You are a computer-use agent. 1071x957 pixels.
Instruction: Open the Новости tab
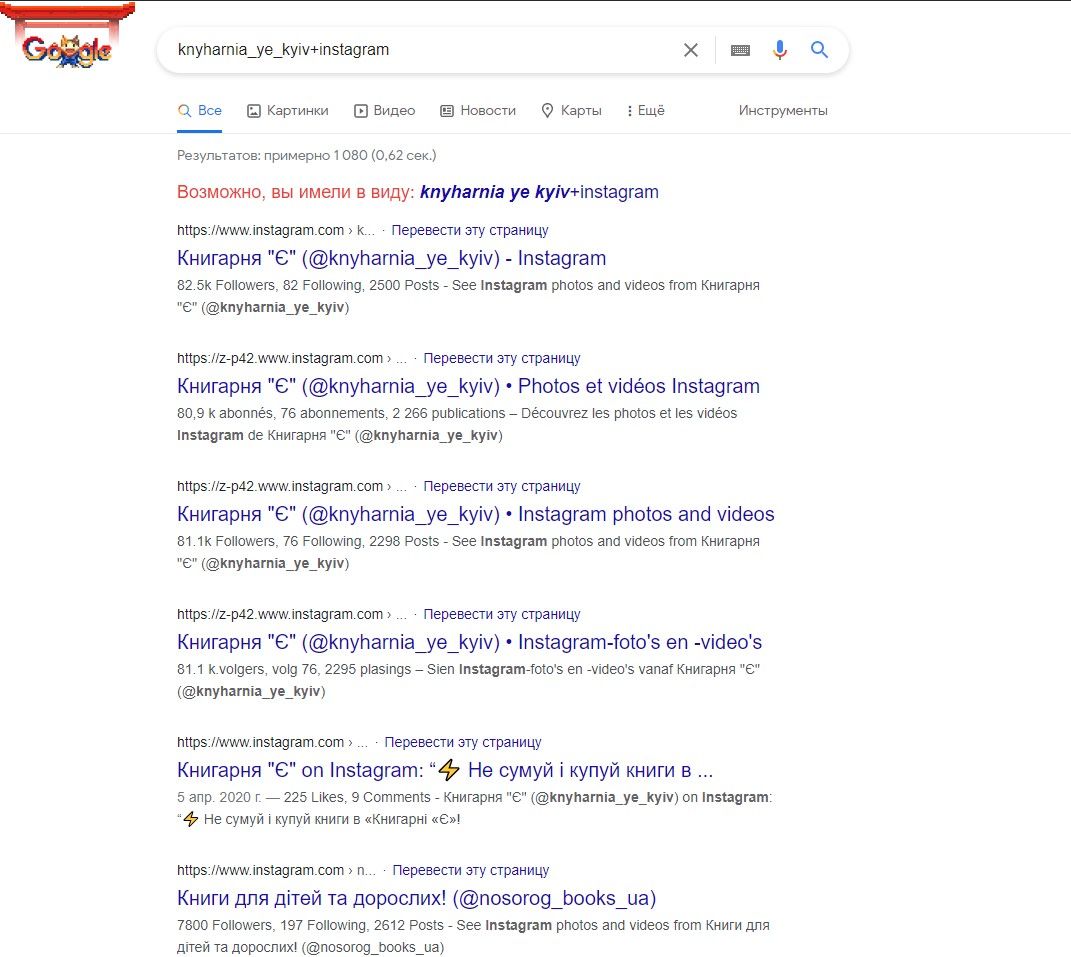pos(478,111)
